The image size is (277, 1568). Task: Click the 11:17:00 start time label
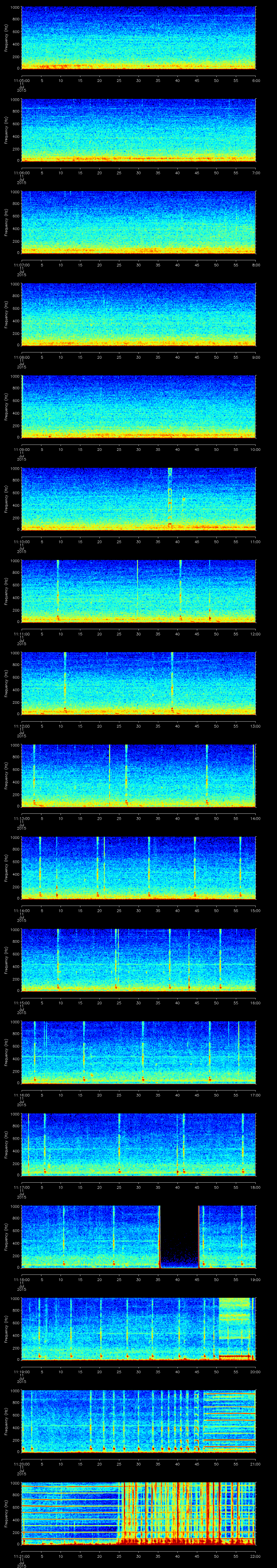(x=21, y=1187)
